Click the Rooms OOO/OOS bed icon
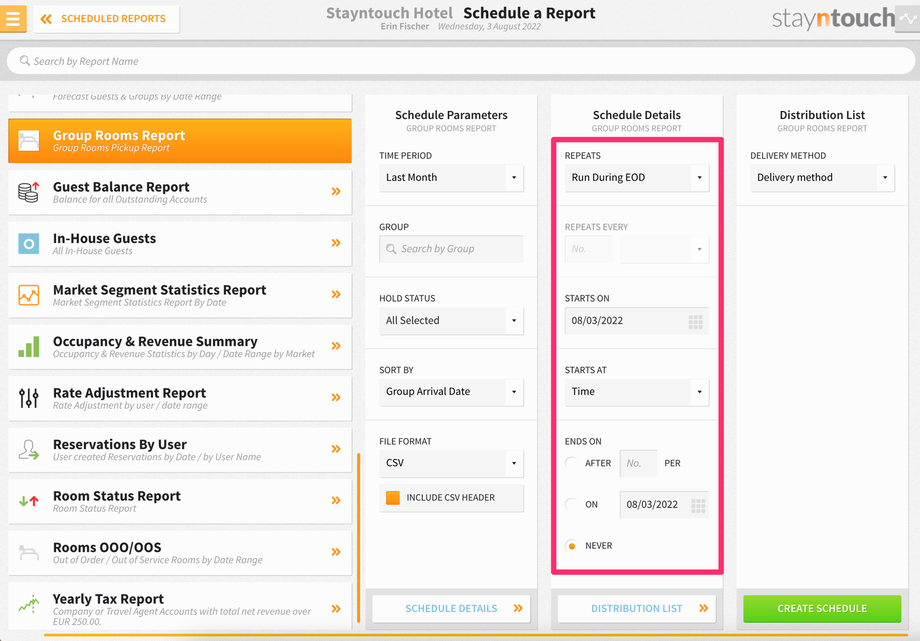This screenshot has width=920, height=641. point(28,552)
